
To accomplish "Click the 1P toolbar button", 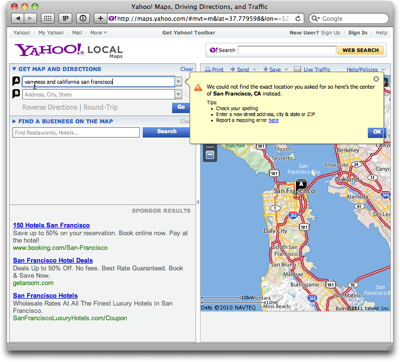I will click(x=65, y=19).
